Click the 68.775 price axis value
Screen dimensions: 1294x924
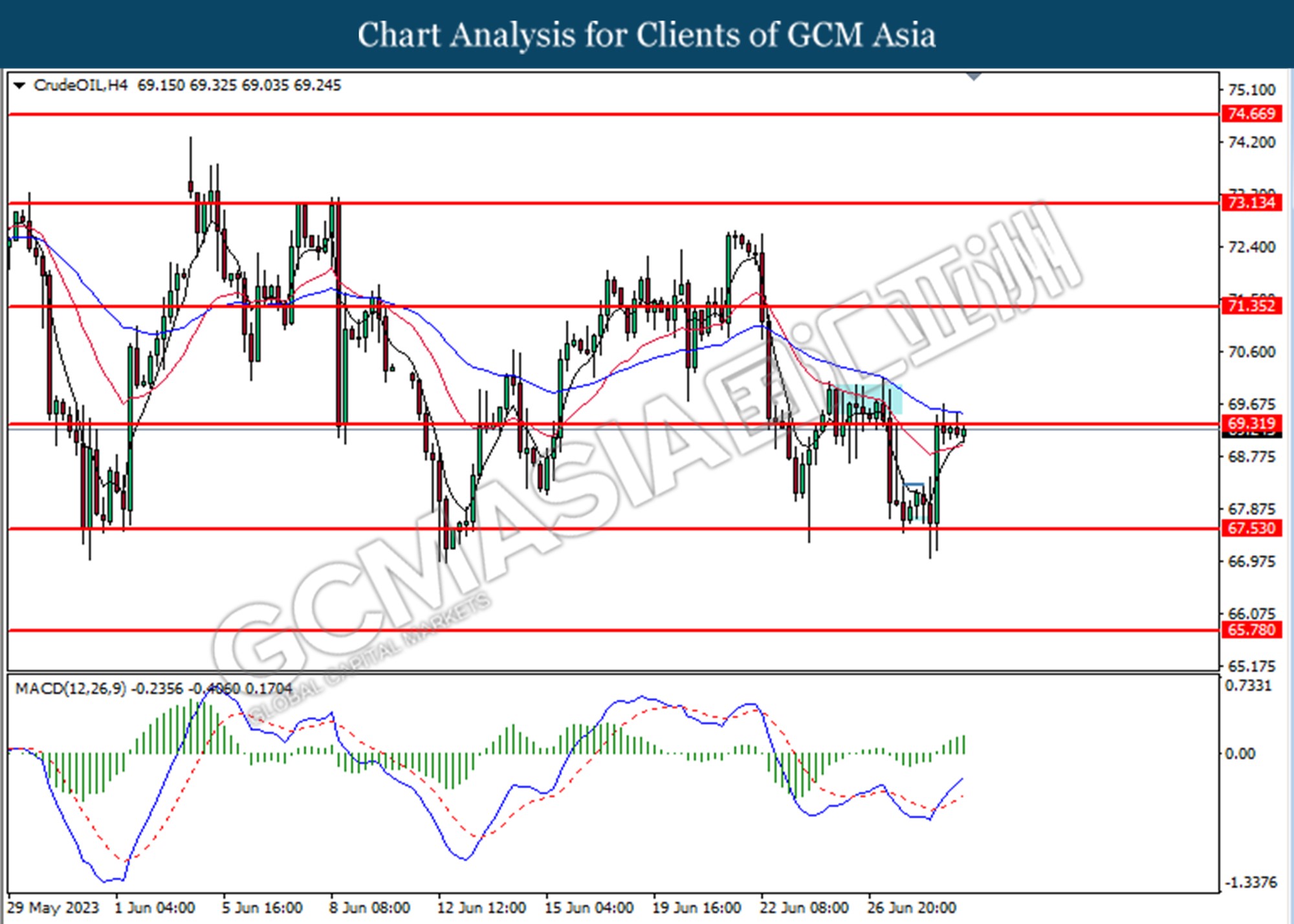pyautogui.click(x=1251, y=456)
